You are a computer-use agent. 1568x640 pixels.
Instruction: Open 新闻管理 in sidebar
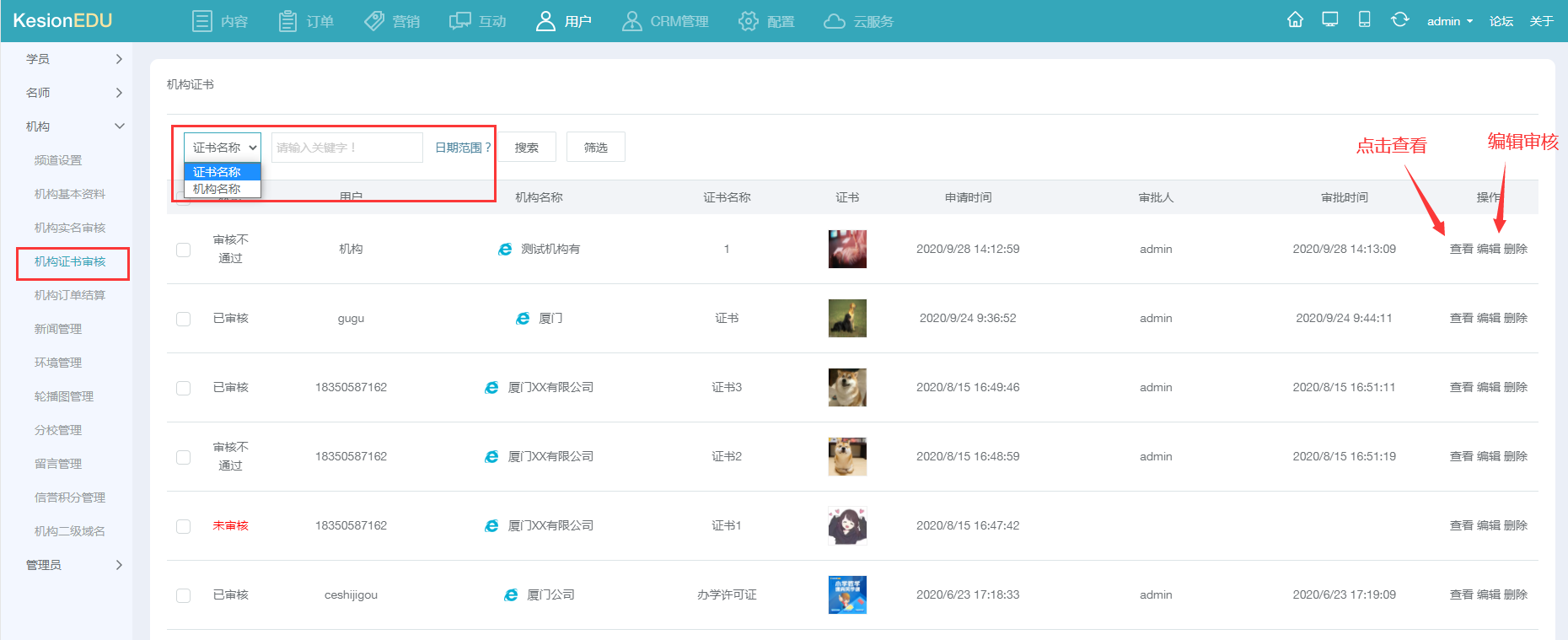point(58,329)
